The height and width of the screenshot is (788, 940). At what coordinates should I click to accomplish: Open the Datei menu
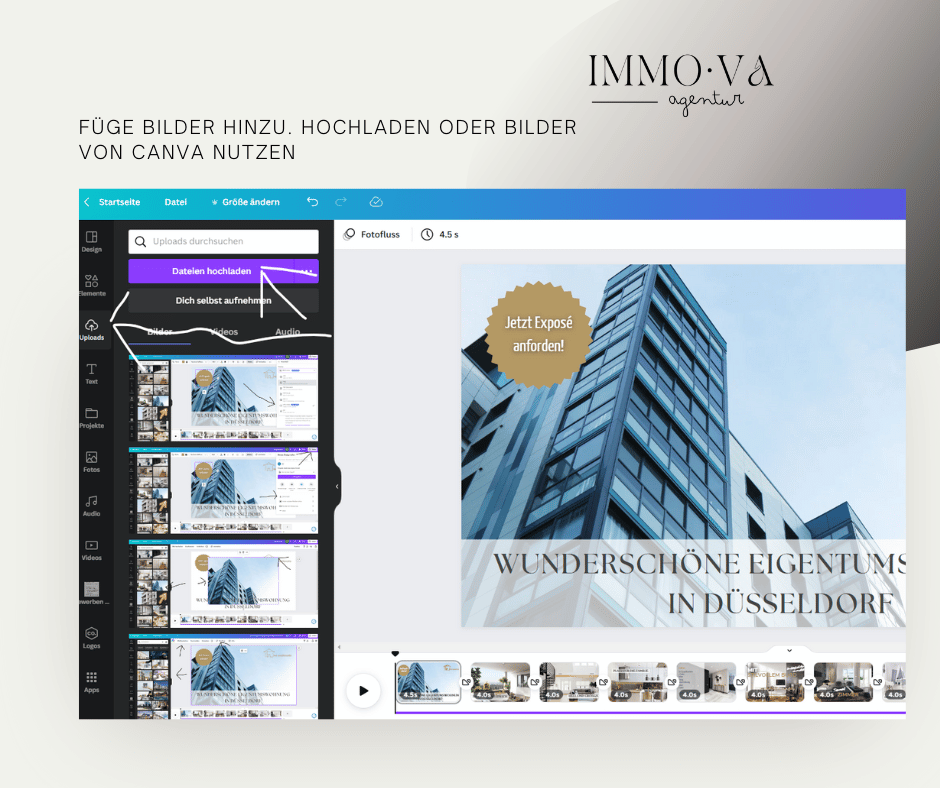[176, 202]
